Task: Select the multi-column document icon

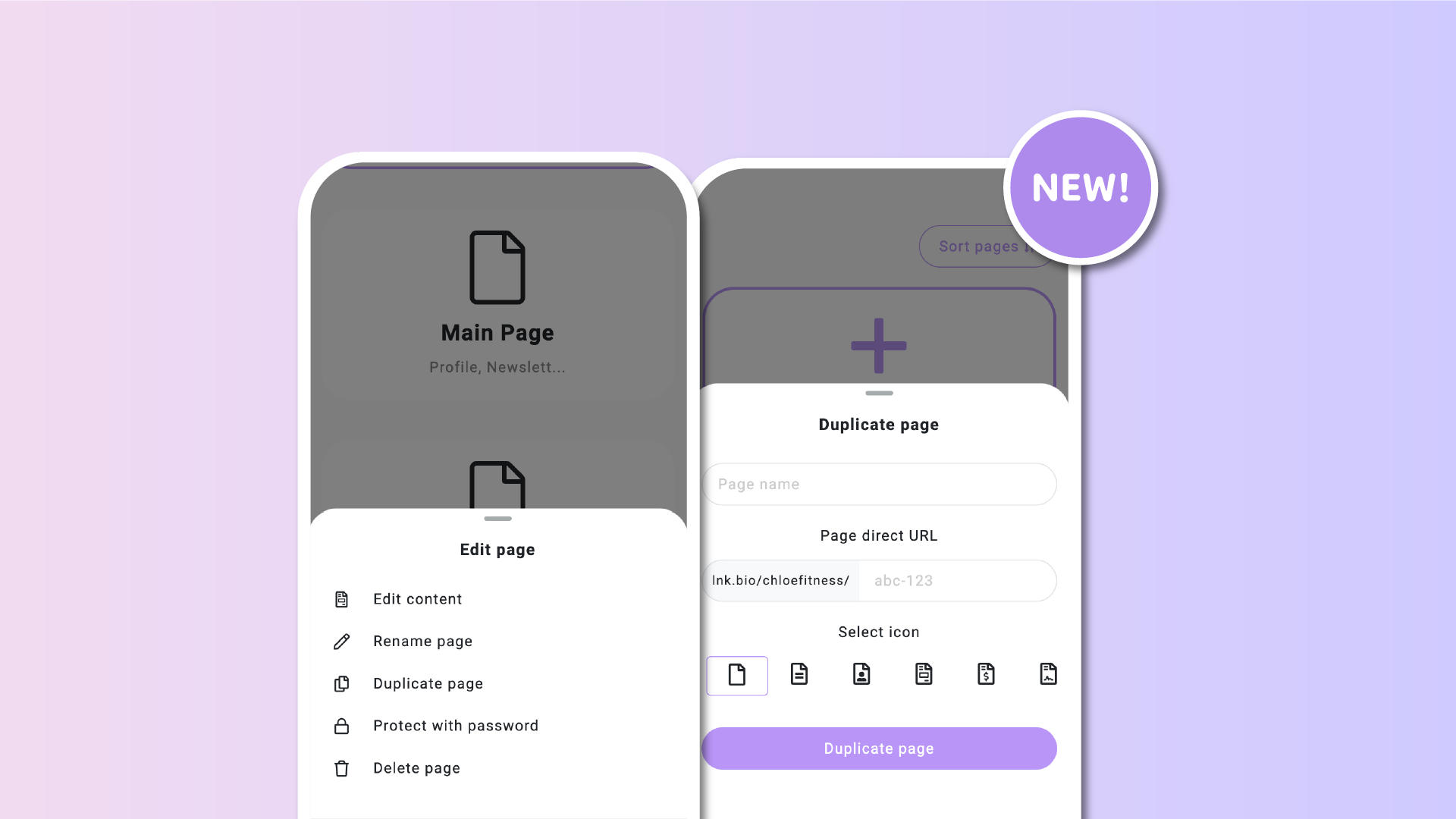Action: 923,674
